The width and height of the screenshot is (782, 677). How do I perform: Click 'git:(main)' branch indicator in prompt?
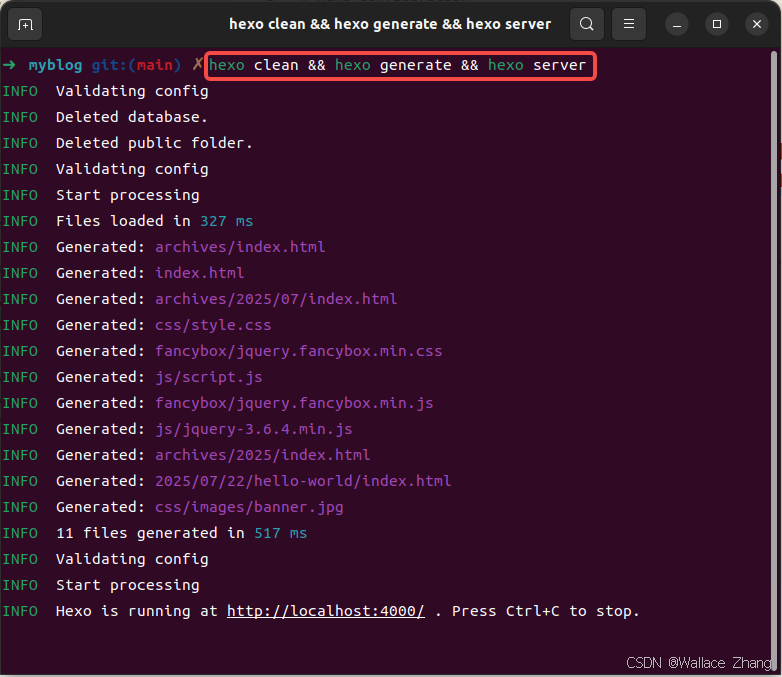(x=136, y=65)
